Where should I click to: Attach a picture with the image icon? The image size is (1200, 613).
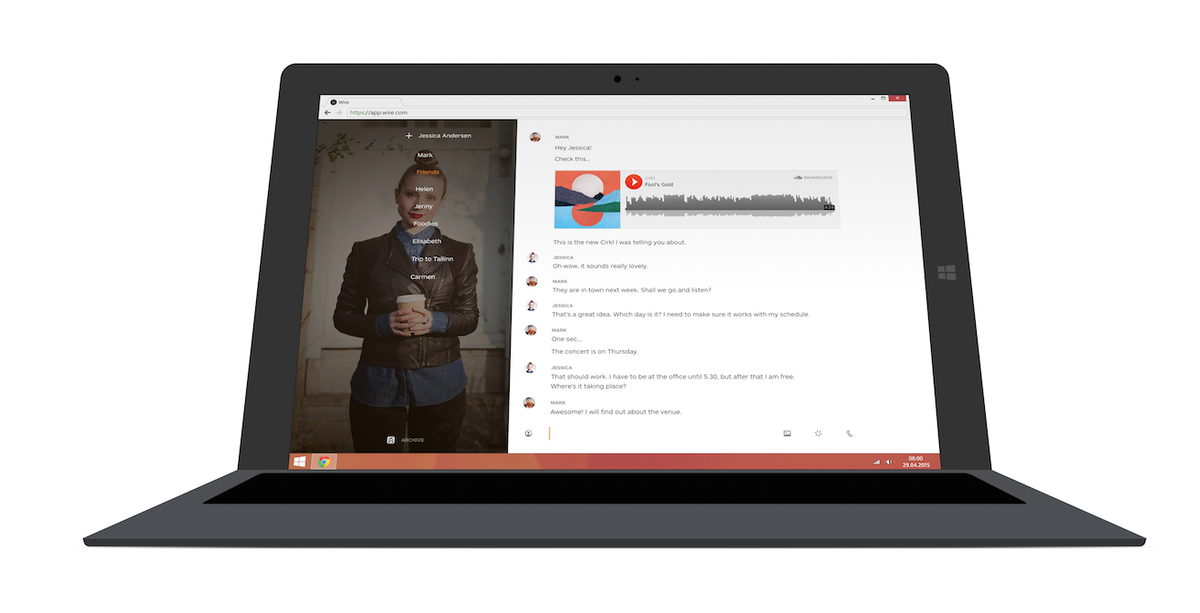pyautogui.click(x=787, y=433)
